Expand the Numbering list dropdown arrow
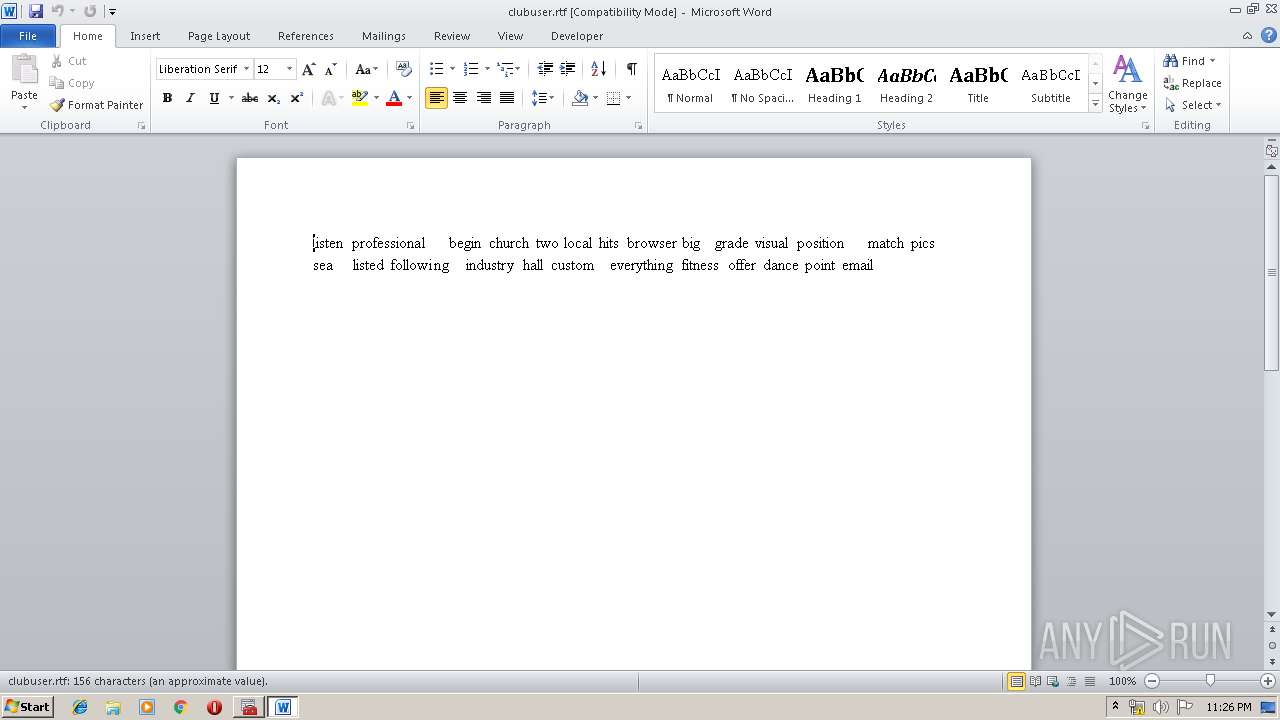Image resolution: width=1280 pixels, height=720 pixels. 487,69
